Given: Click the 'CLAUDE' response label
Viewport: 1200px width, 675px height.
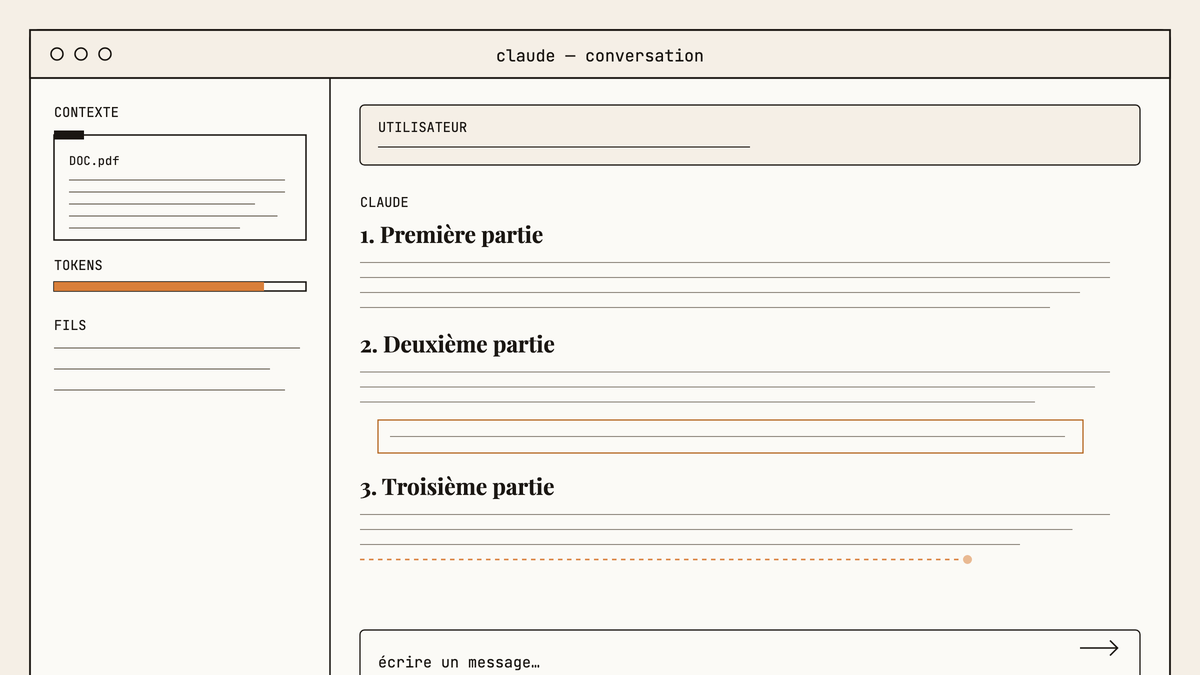Looking at the screenshot, I should 384,203.
